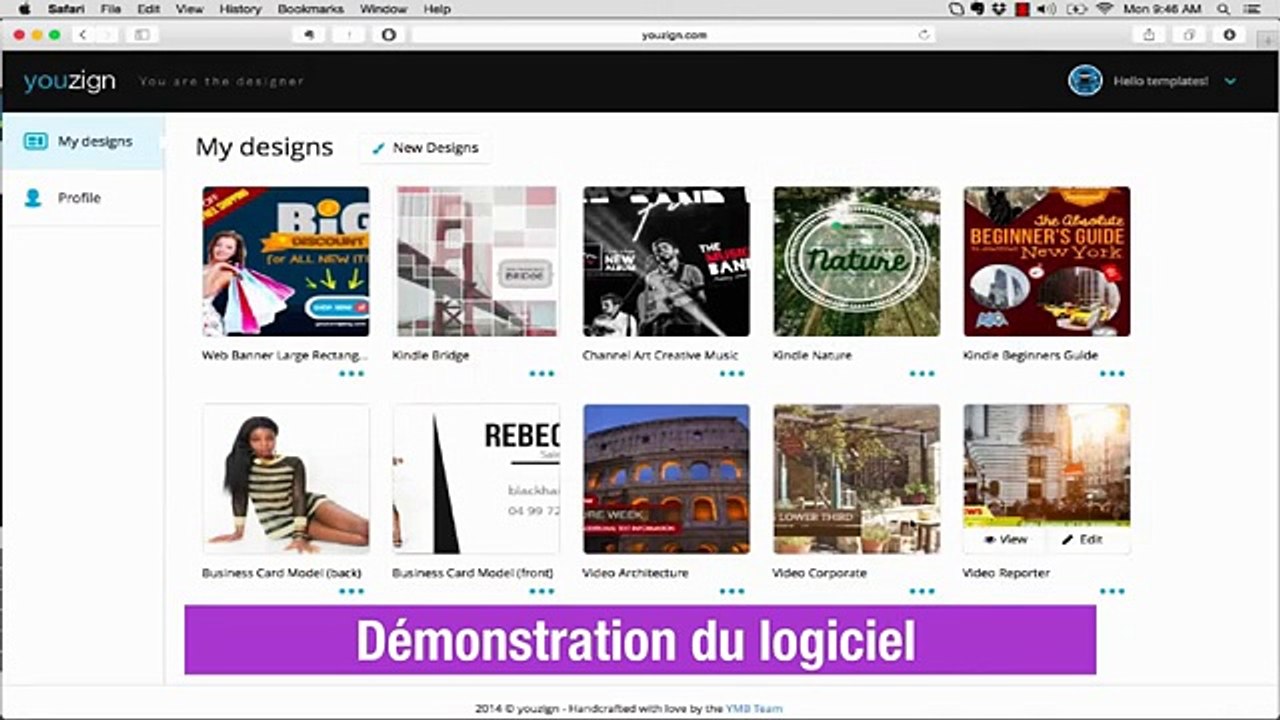Open Notification Center icon
Viewport: 1280px width, 720px height.
1254,9
